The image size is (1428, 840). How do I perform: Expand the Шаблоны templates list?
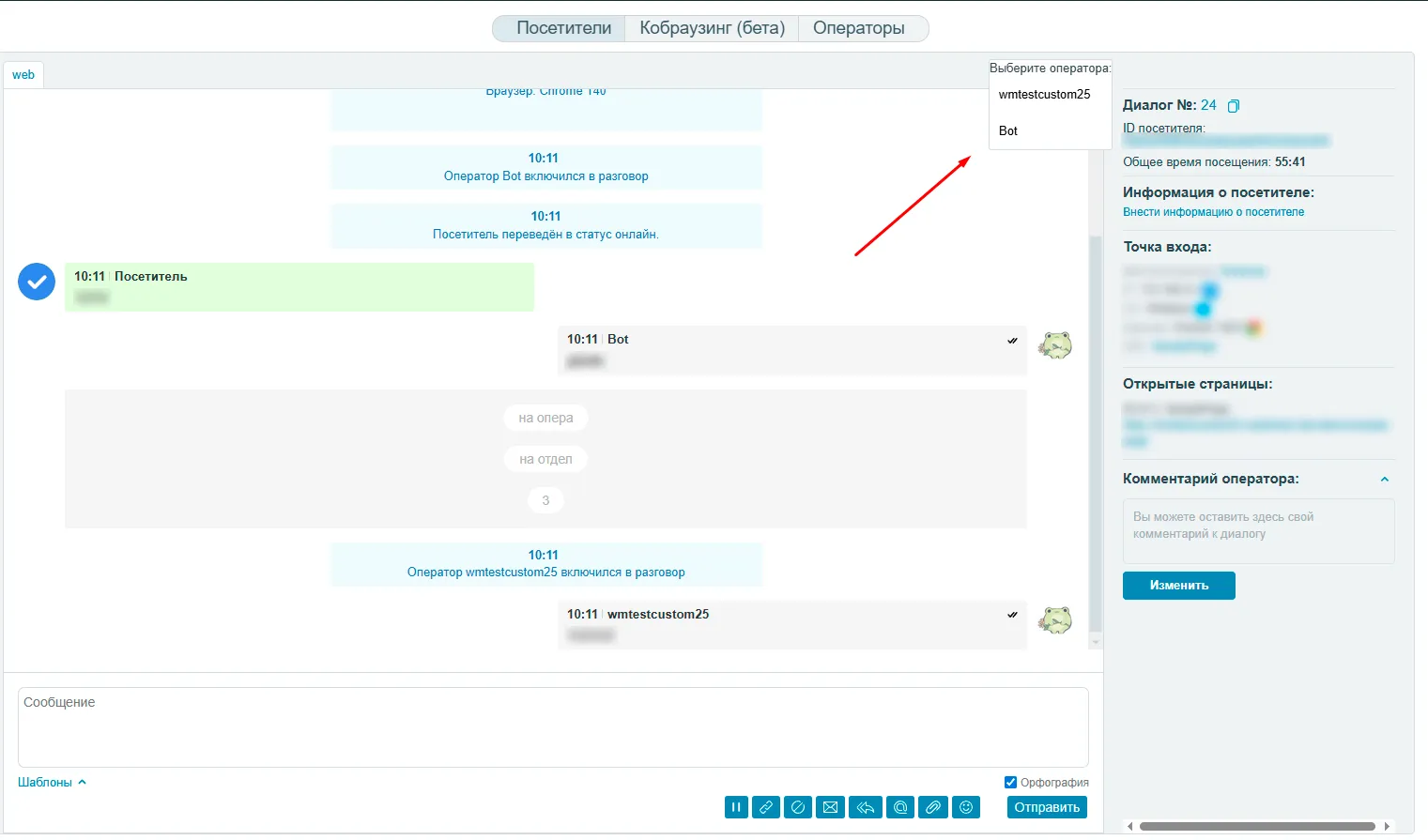click(x=52, y=782)
